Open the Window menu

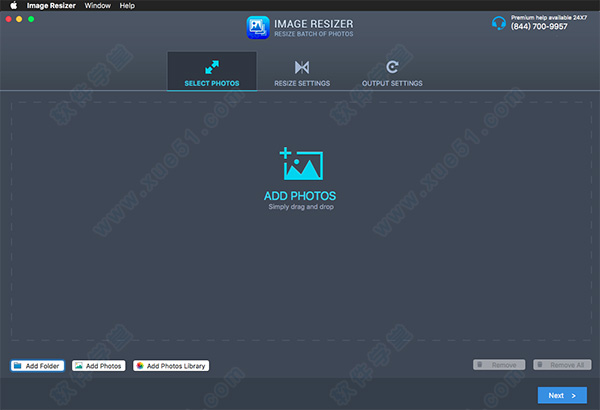pos(98,6)
